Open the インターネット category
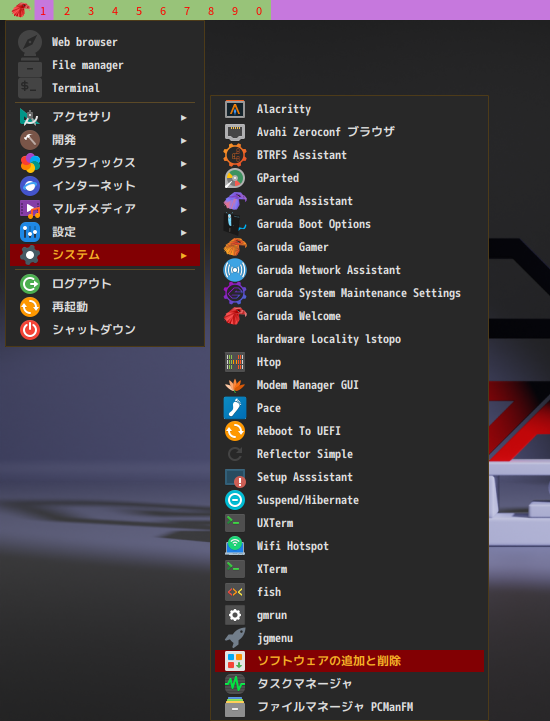Viewport: 550px width, 721px height. 105,186
